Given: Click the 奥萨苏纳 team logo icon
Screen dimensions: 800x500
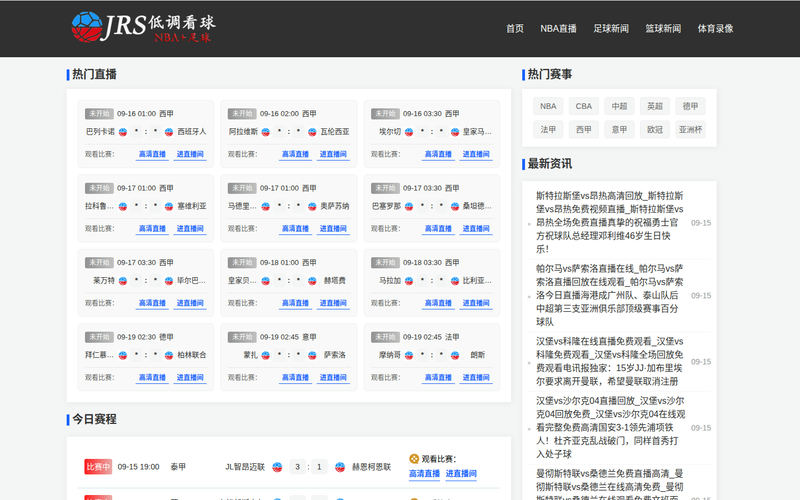Looking at the screenshot, I should [312, 207].
